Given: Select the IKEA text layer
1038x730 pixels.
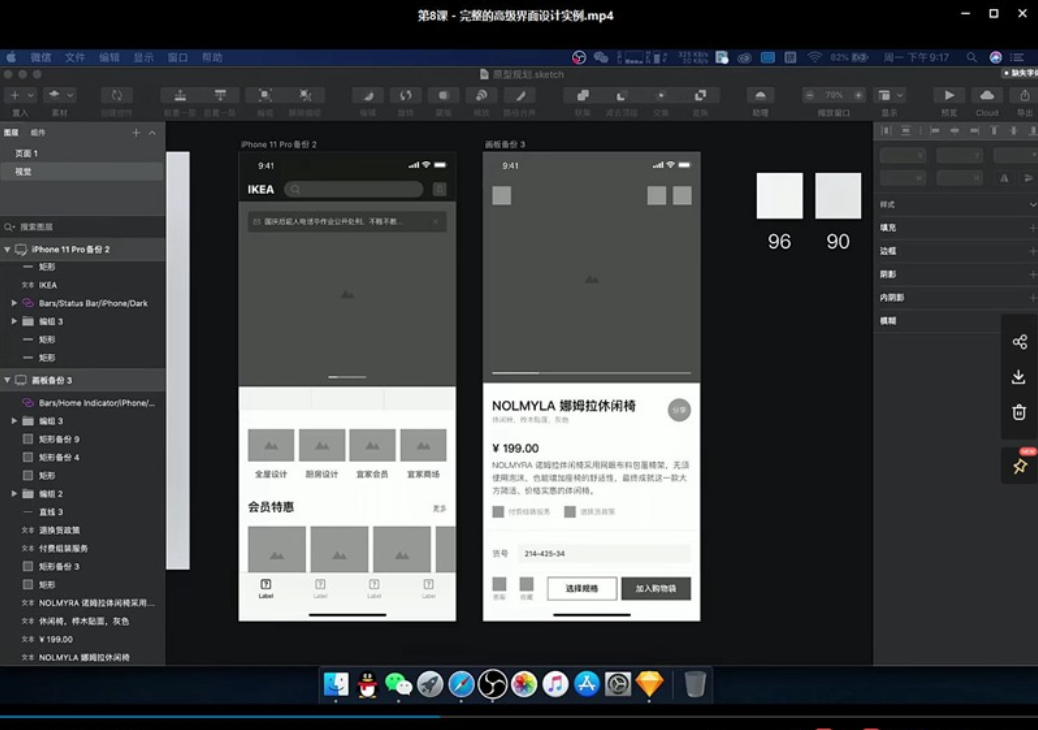Looking at the screenshot, I should tap(82, 285).
